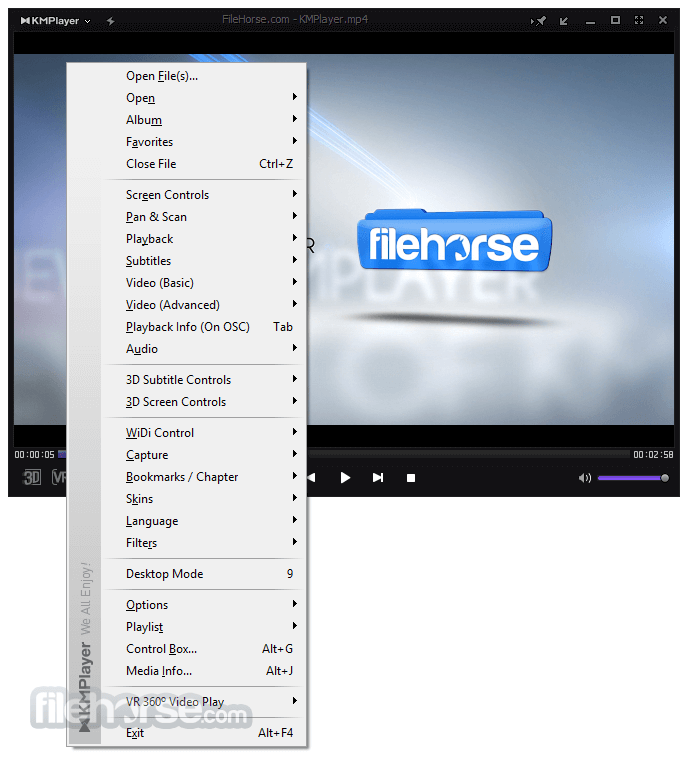Open the Capture submenu
688x759 pixels.
tap(204, 455)
